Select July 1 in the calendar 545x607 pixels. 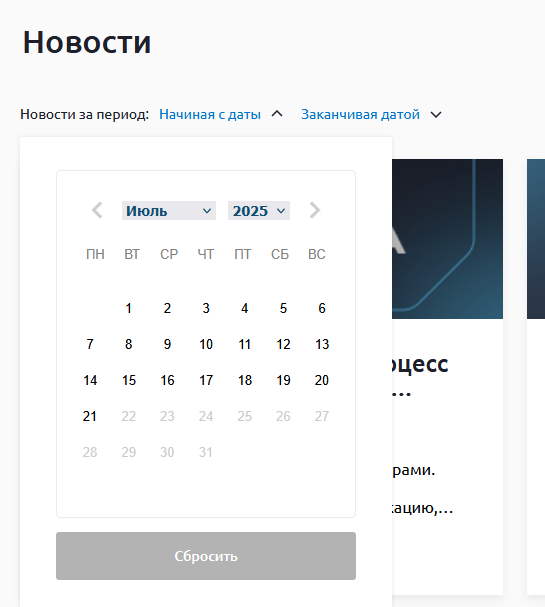point(129,308)
